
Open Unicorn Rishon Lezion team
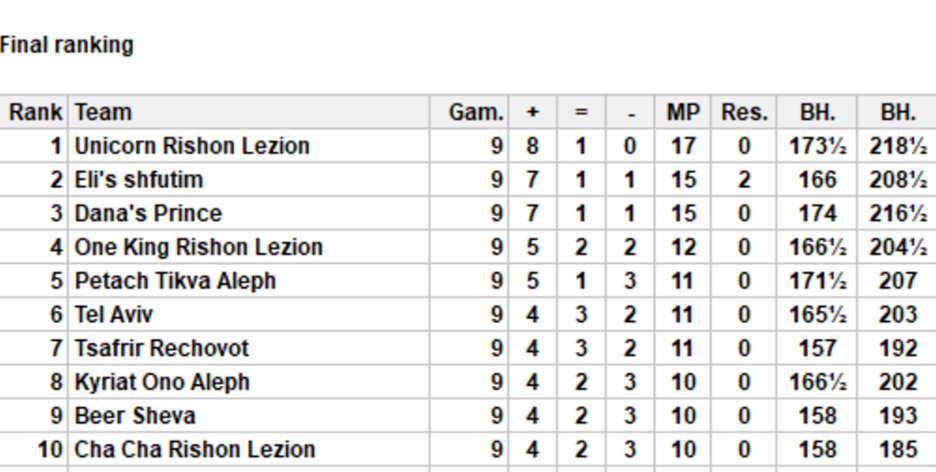click(192, 146)
